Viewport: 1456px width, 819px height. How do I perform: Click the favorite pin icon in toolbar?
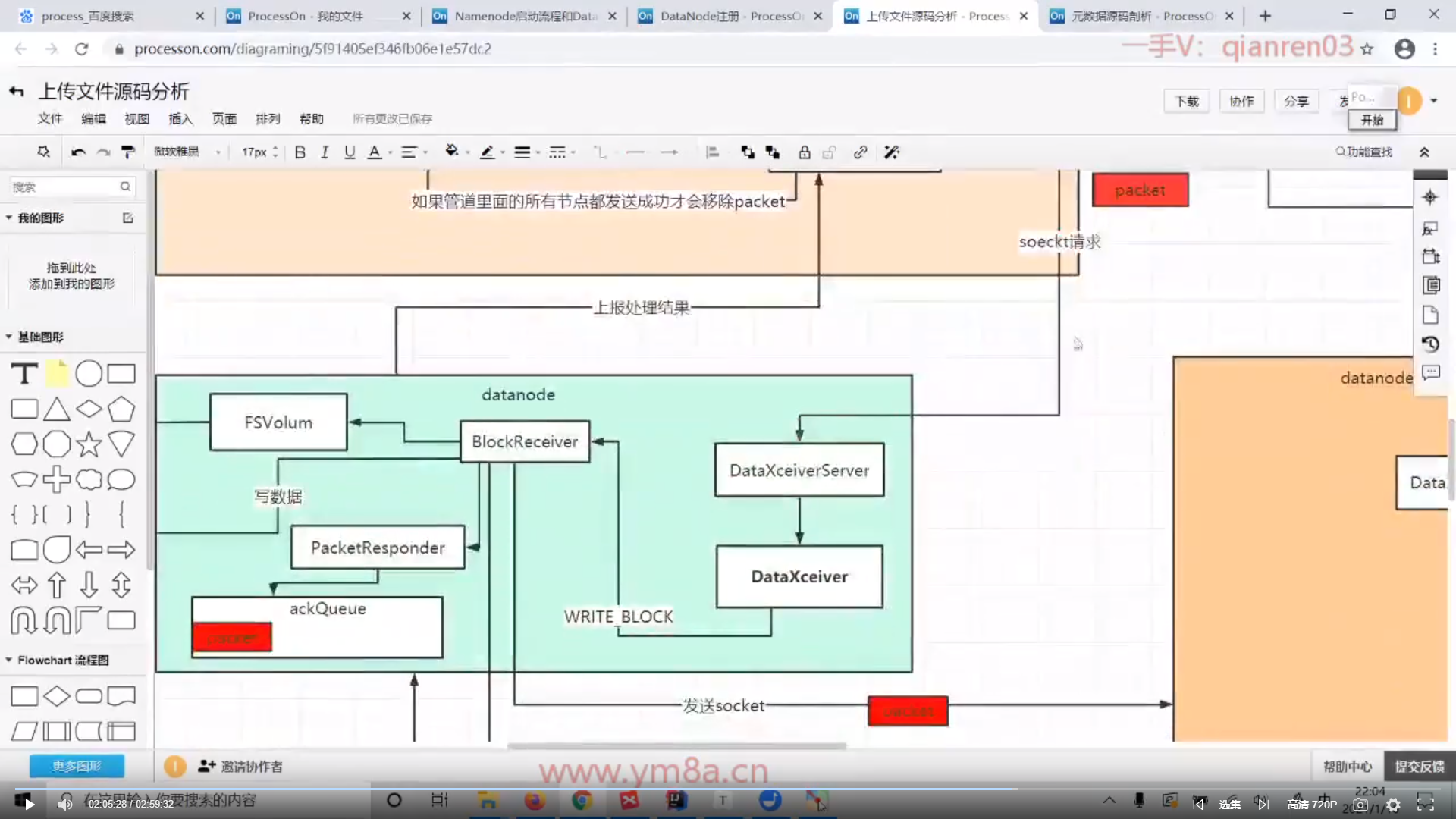coord(43,152)
